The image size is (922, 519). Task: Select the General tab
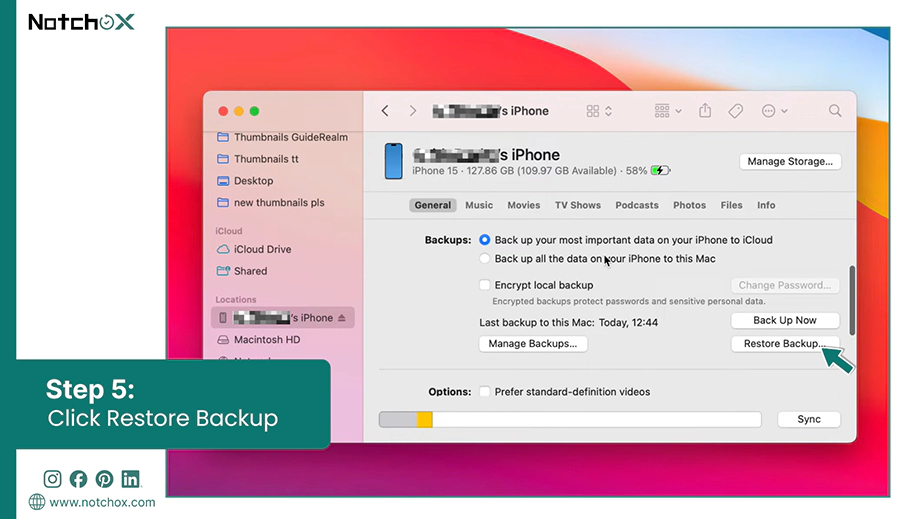433,205
